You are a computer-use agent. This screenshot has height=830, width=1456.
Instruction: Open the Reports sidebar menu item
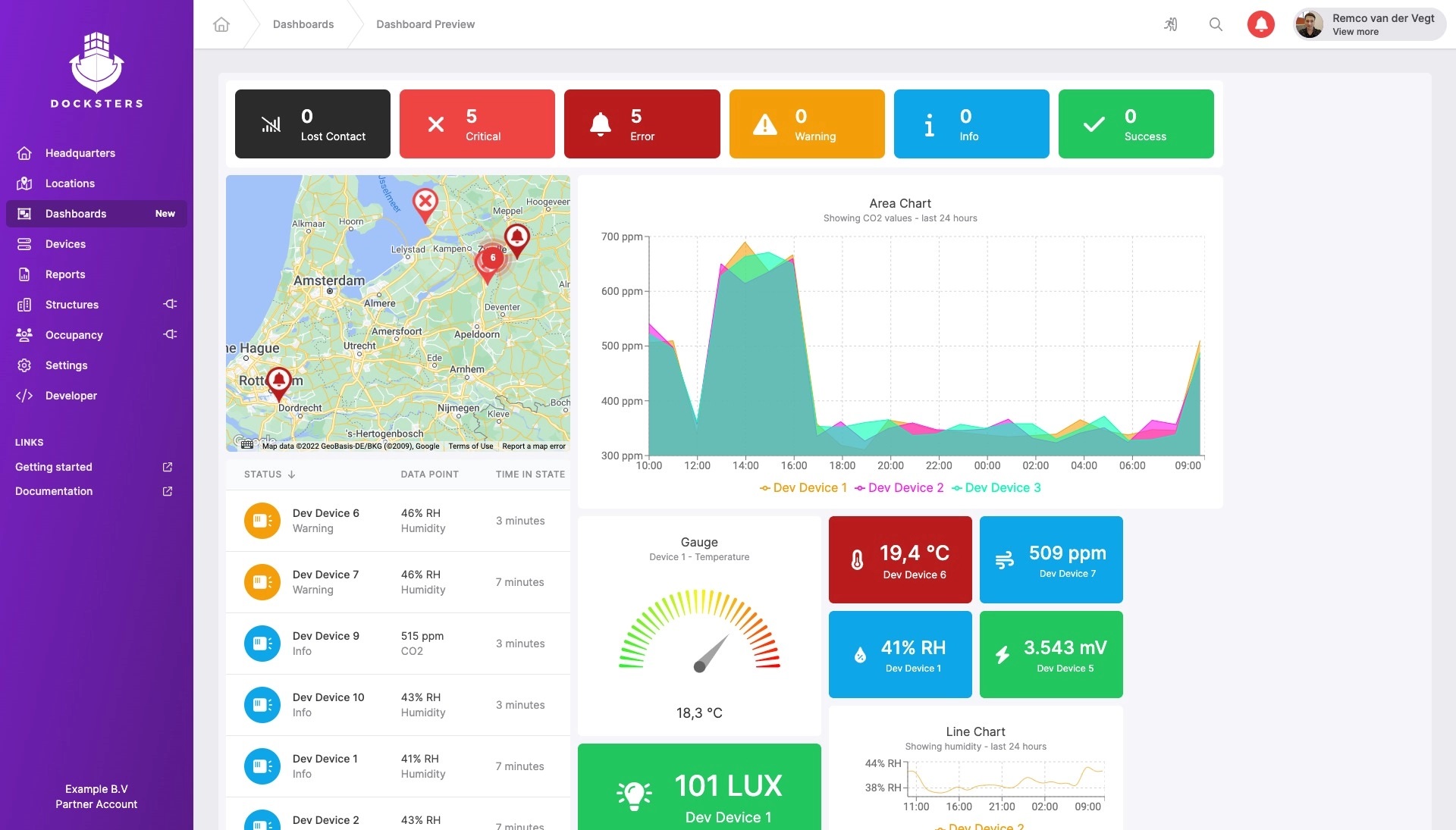click(65, 274)
